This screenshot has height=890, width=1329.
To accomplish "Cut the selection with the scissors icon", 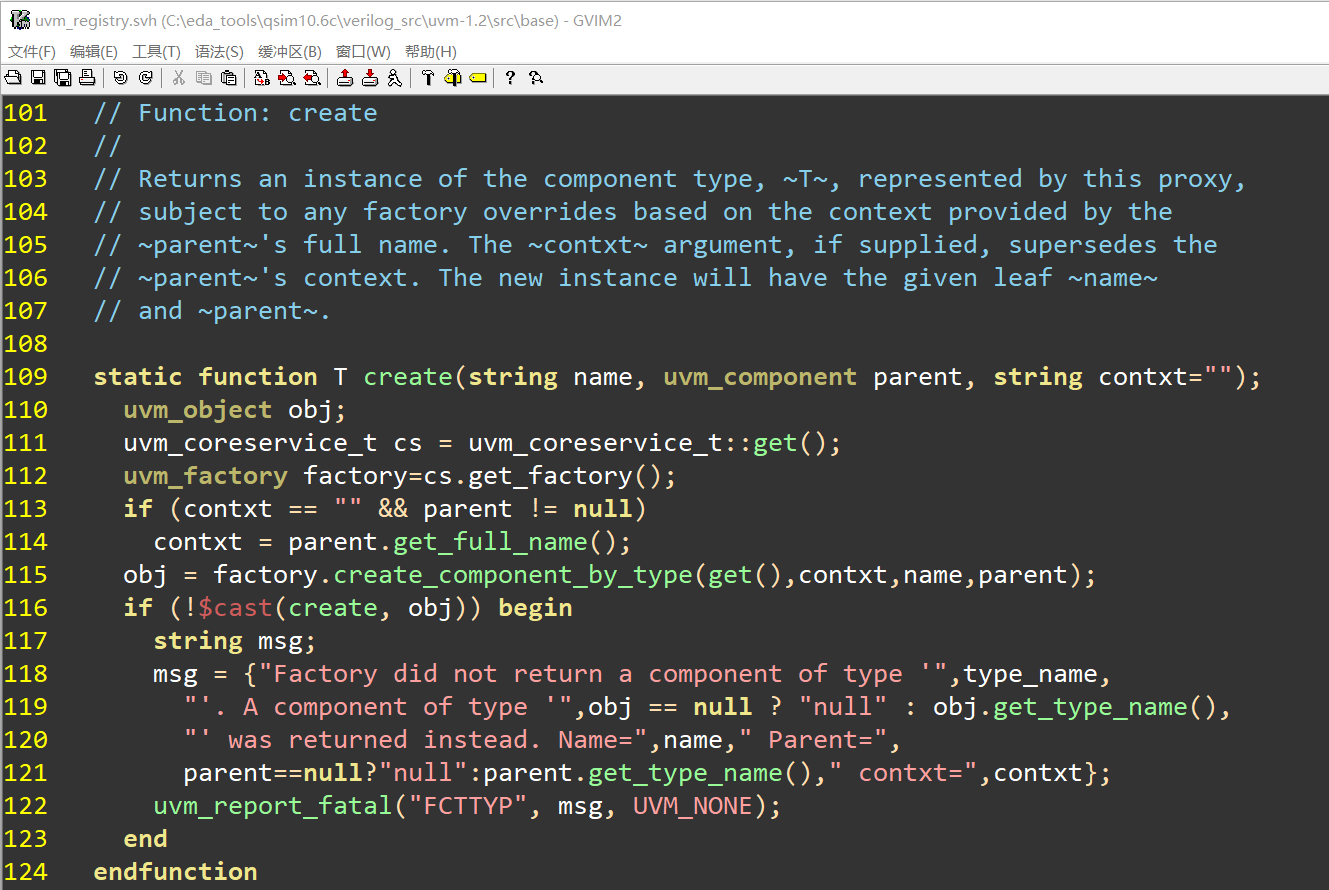I will pos(179,78).
